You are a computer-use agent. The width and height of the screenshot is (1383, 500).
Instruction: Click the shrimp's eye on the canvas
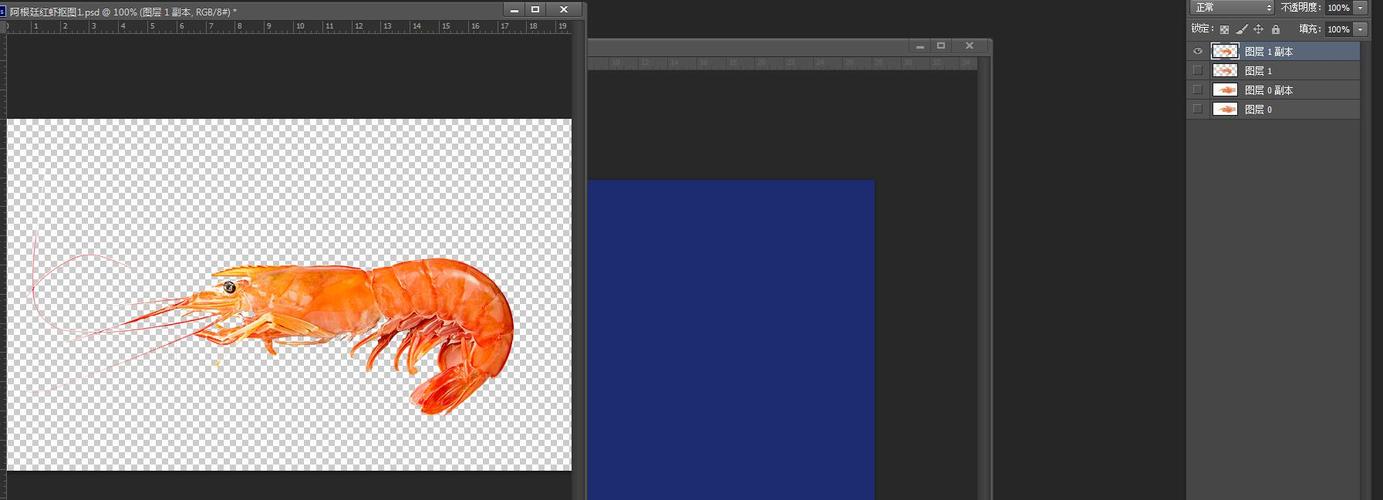click(229, 287)
